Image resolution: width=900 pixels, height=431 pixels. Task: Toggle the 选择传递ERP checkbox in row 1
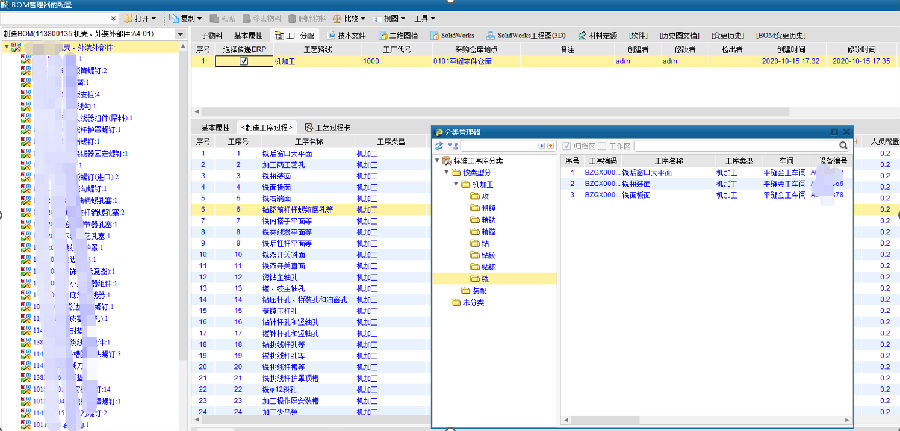[x=244, y=61]
